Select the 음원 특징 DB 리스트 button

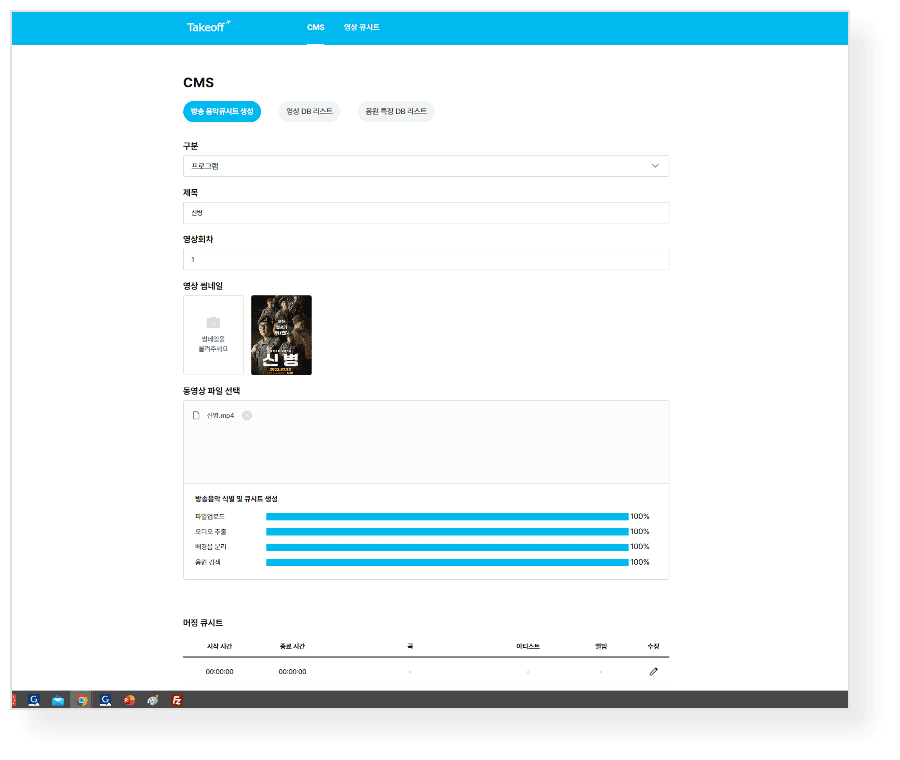(x=396, y=112)
